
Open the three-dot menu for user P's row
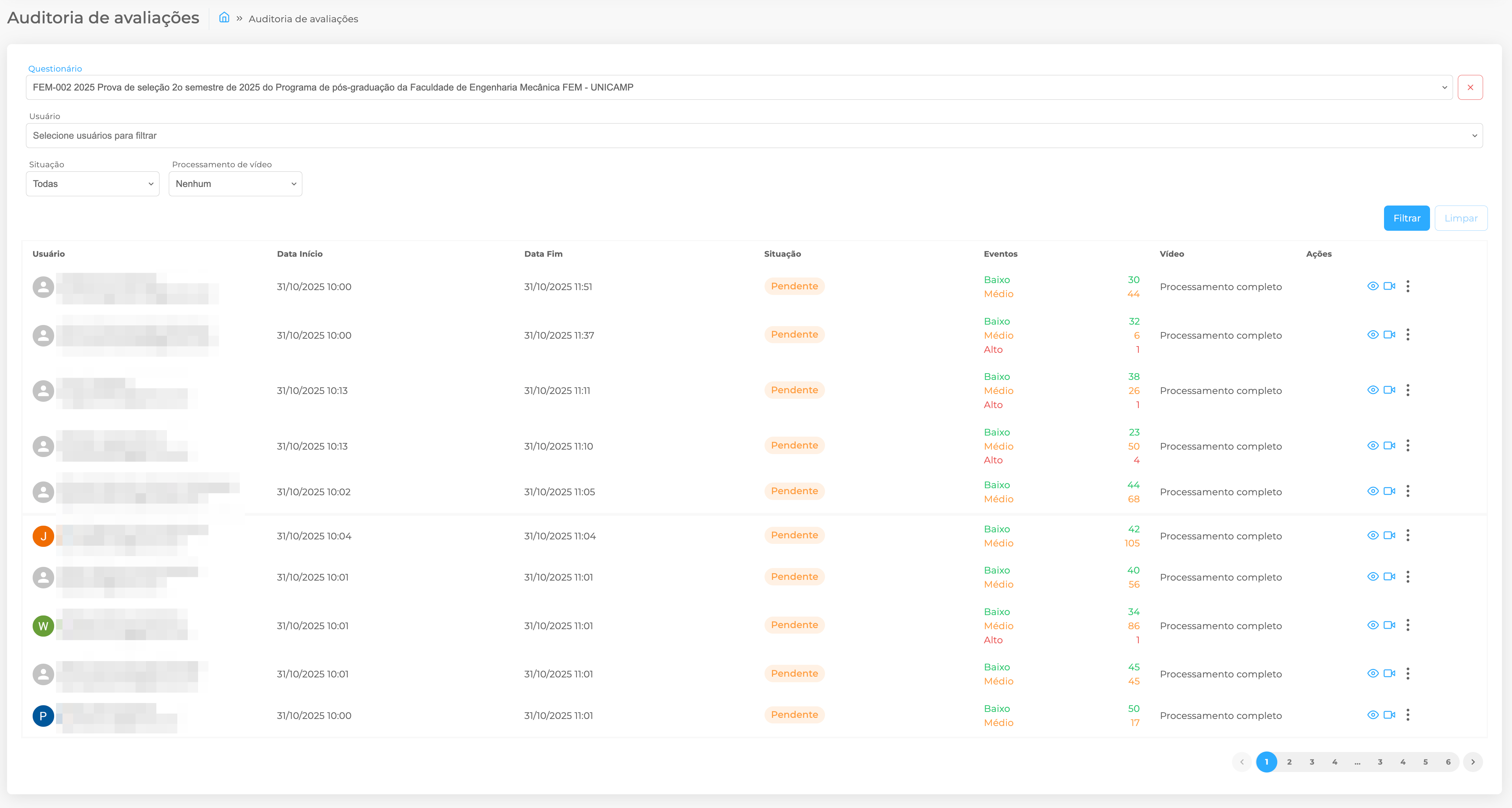click(x=1407, y=715)
